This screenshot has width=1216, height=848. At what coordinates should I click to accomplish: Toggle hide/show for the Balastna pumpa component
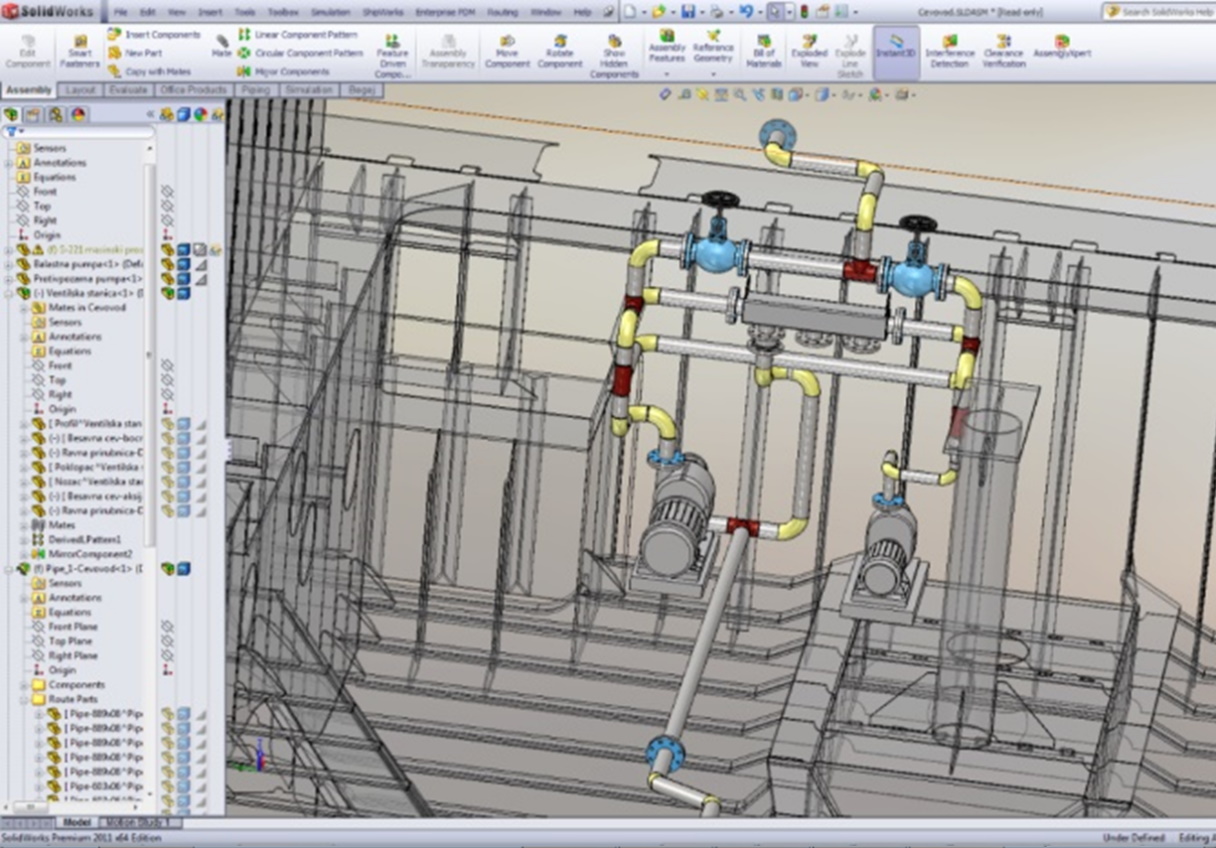(168, 264)
